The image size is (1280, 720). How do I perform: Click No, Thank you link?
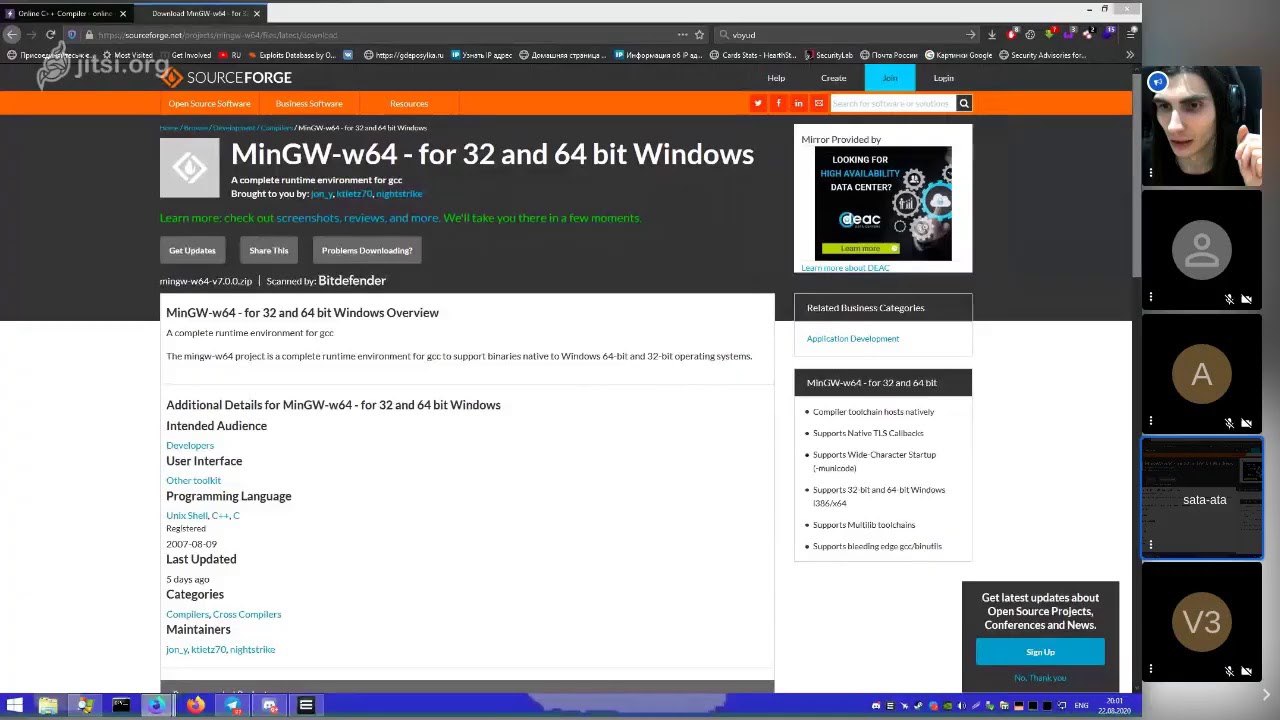tap(1040, 678)
